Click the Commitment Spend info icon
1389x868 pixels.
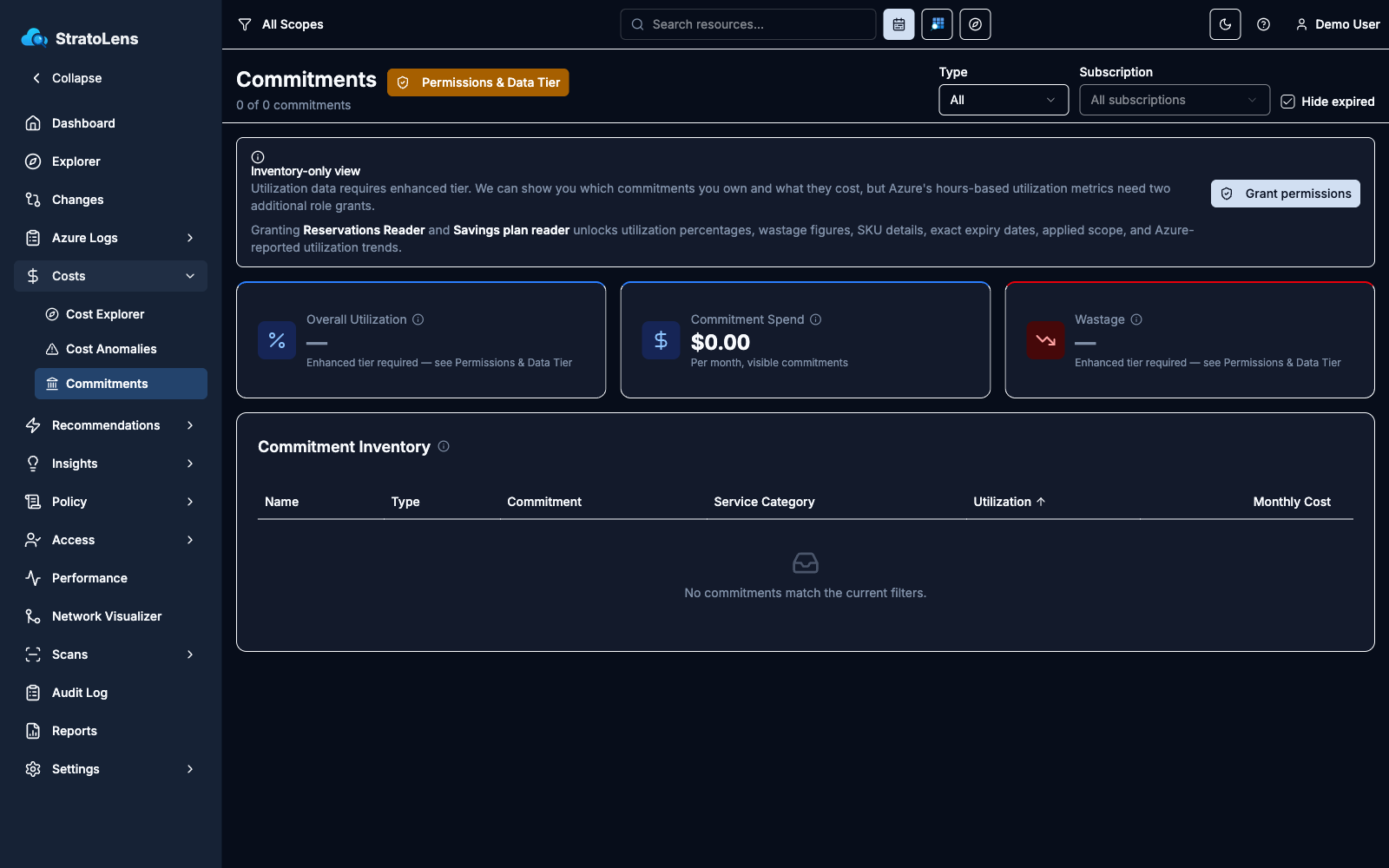pyautogui.click(x=816, y=319)
